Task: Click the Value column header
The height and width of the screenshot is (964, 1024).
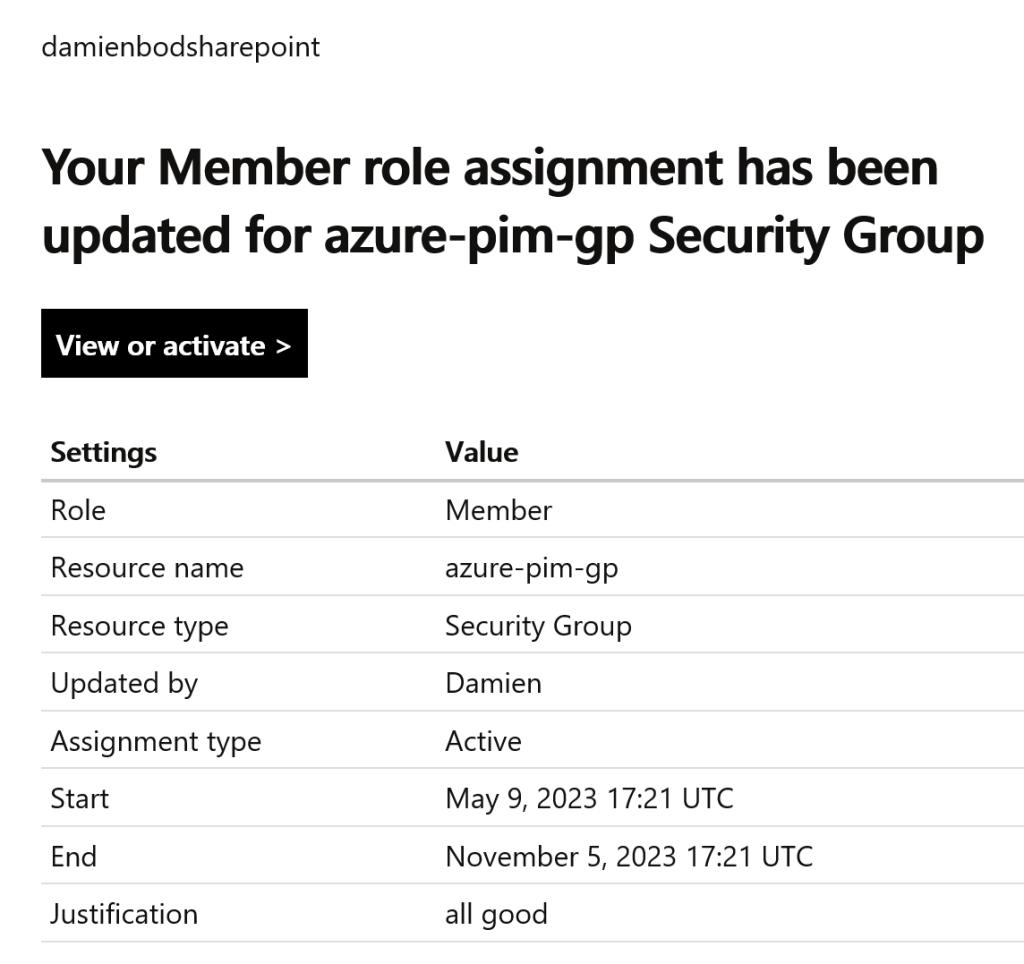Action: 481,452
